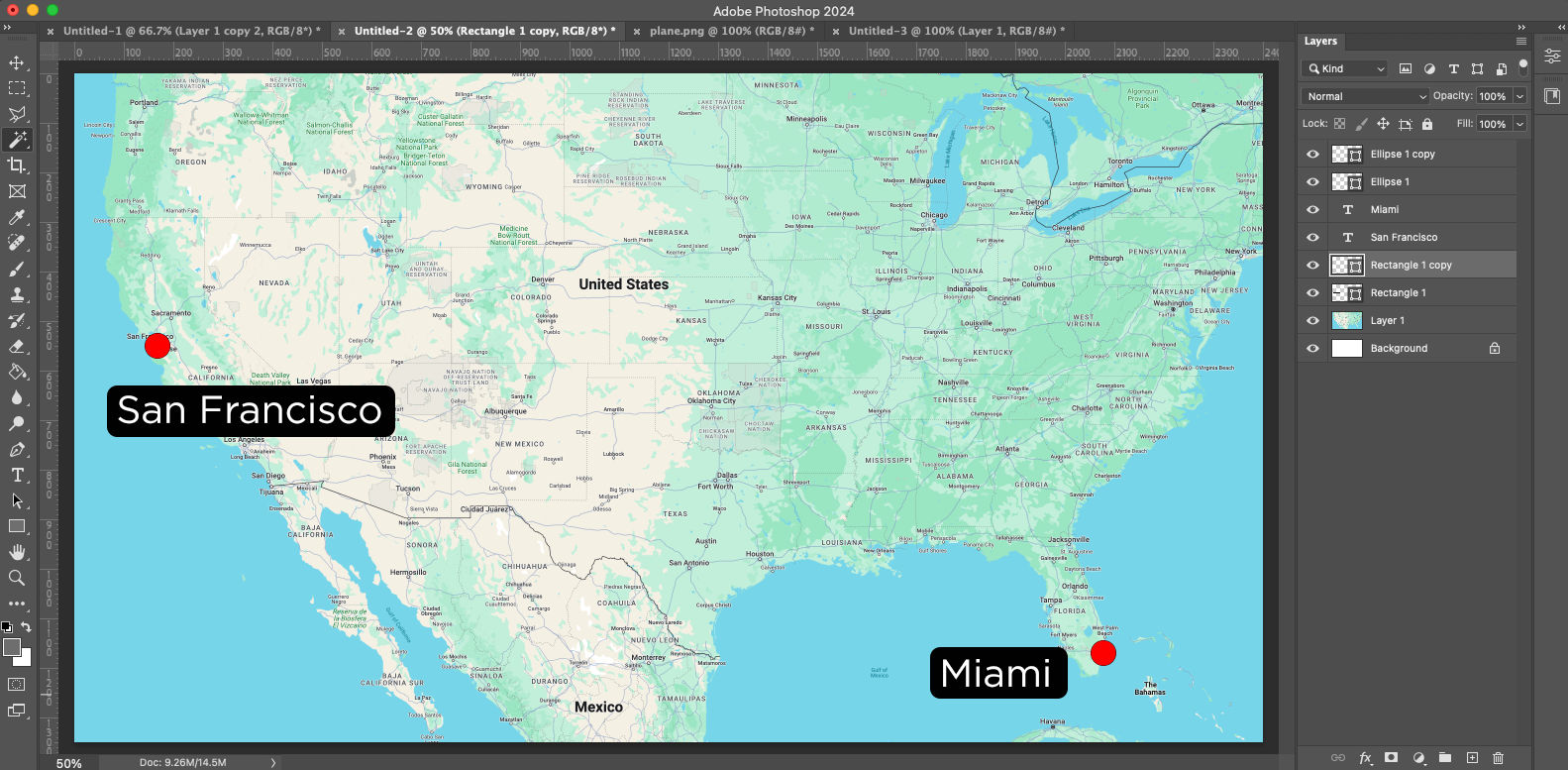Select the Path Selection tool

coord(17,500)
